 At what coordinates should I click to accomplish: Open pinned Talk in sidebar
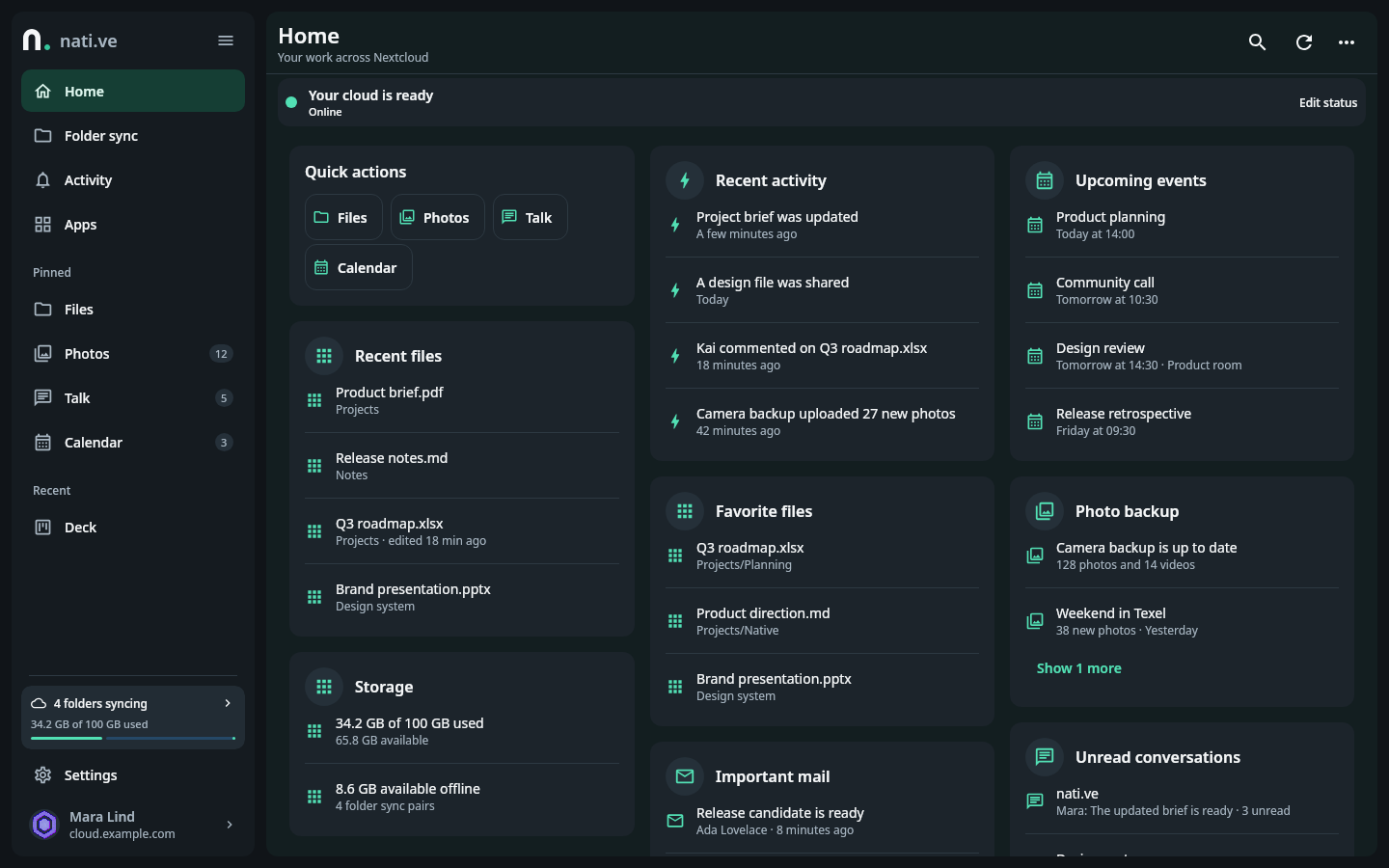click(x=133, y=398)
